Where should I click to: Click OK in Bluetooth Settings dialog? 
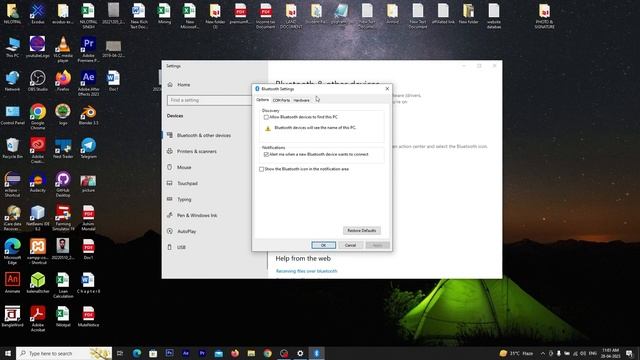pyautogui.click(x=323, y=245)
